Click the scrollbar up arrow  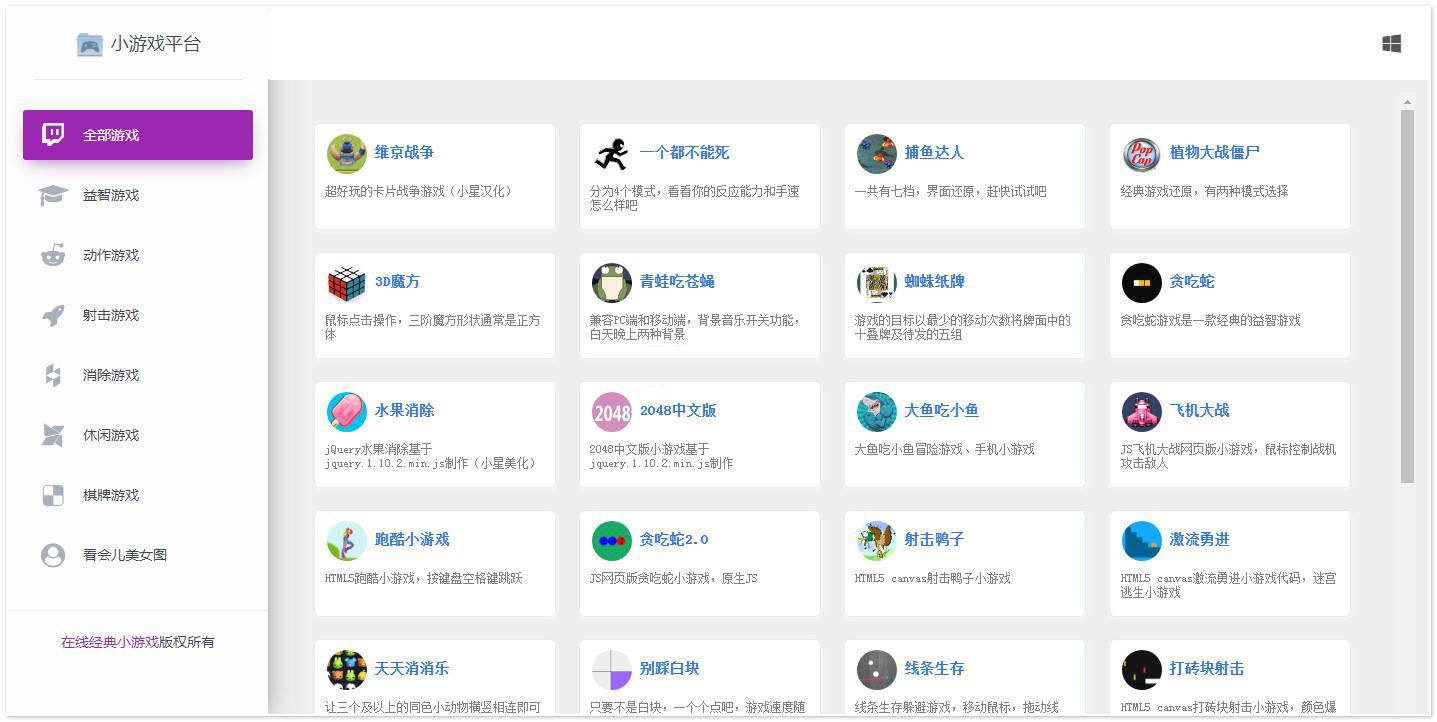click(x=1407, y=102)
